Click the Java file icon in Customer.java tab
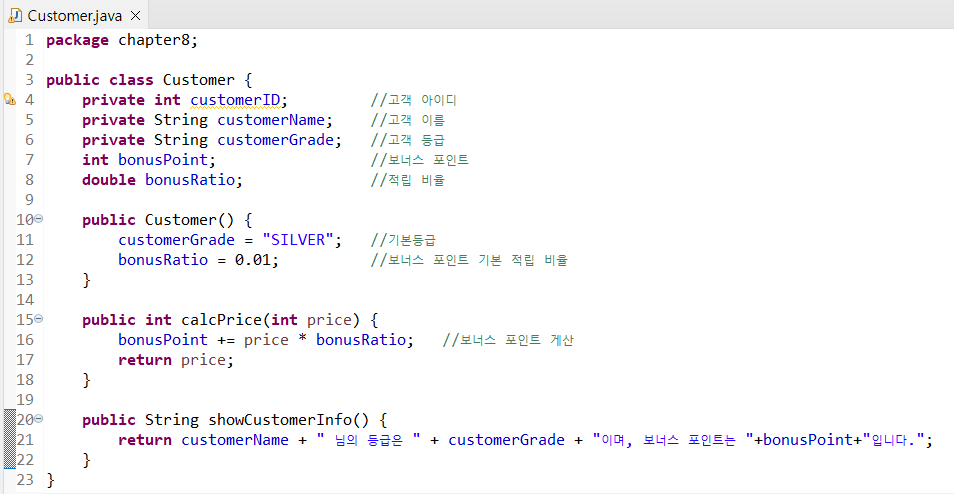954x494 pixels. [15, 15]
